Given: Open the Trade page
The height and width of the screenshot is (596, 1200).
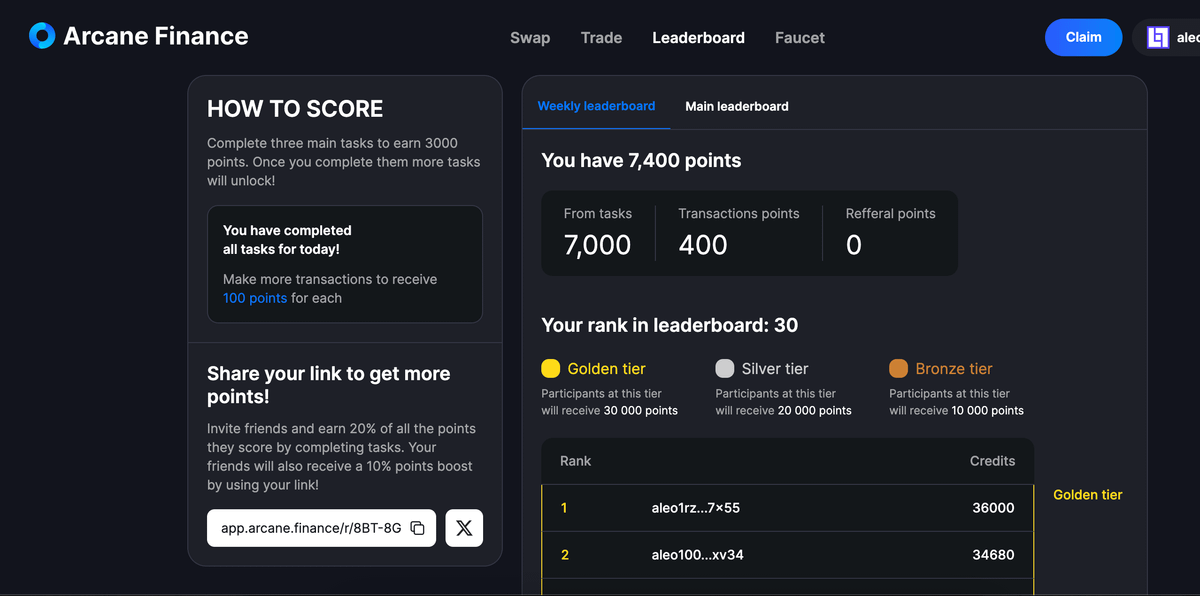Looking at the screenshot, I should point(601,37).
